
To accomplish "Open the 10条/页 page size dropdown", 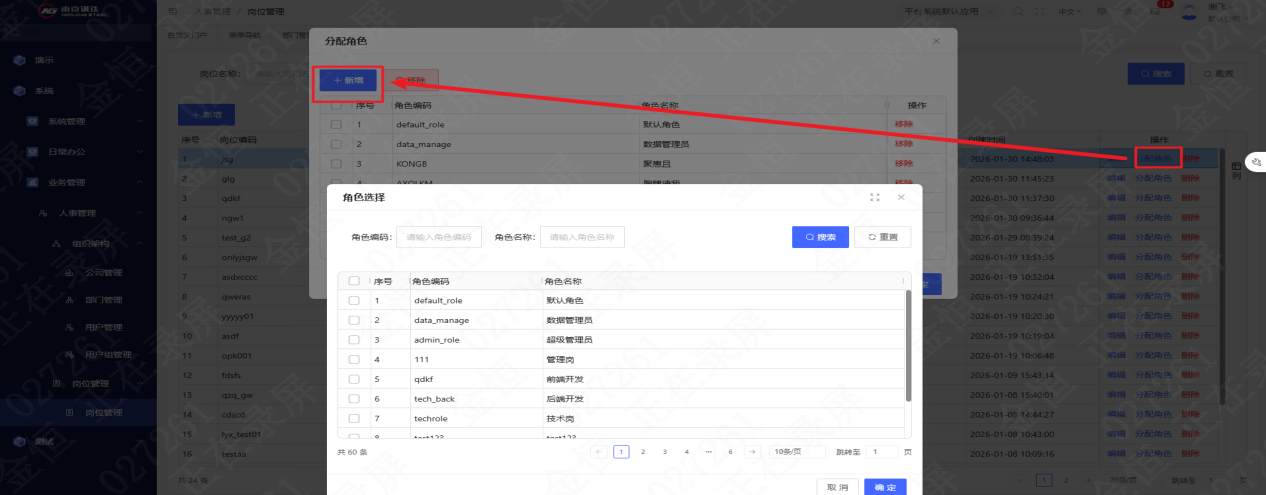I will pos(797,452).
